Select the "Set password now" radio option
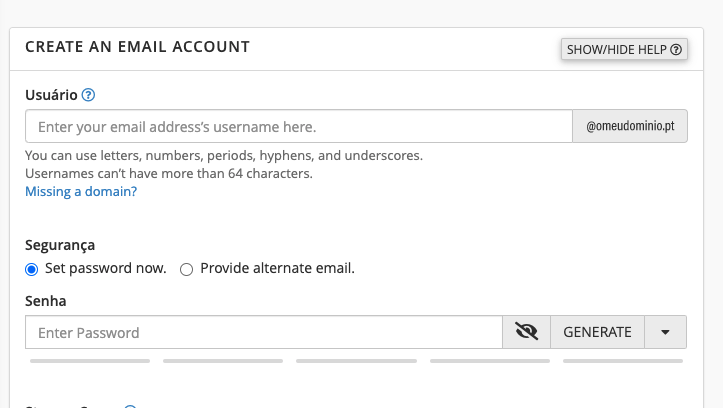The image size is (723, 408). click(32, 269)
